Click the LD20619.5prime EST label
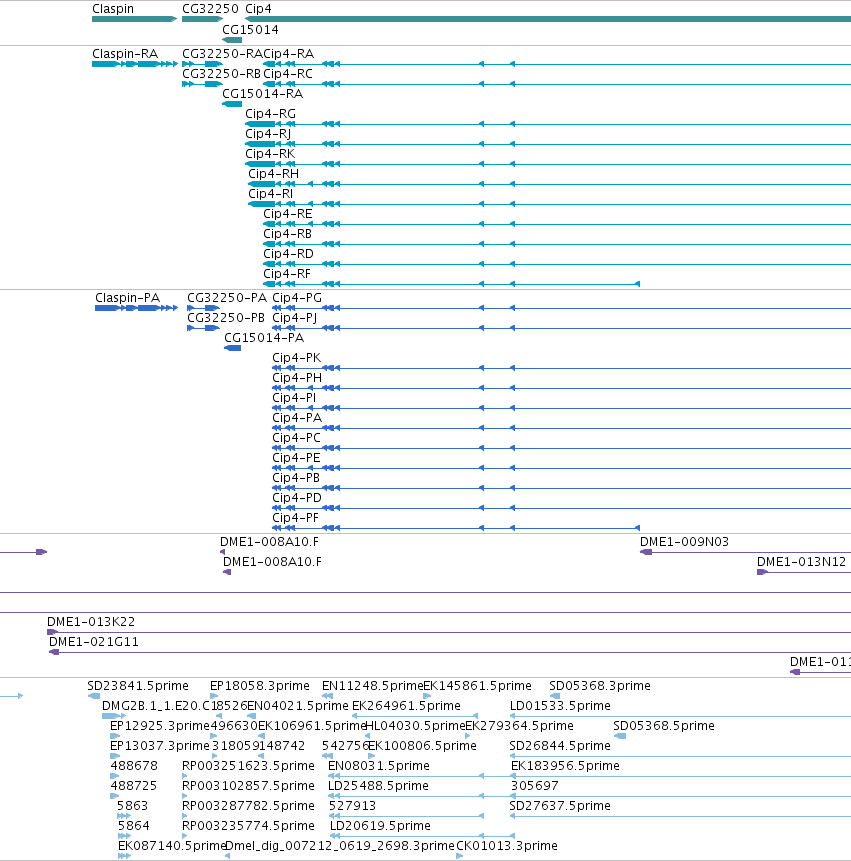 point(380,826)
